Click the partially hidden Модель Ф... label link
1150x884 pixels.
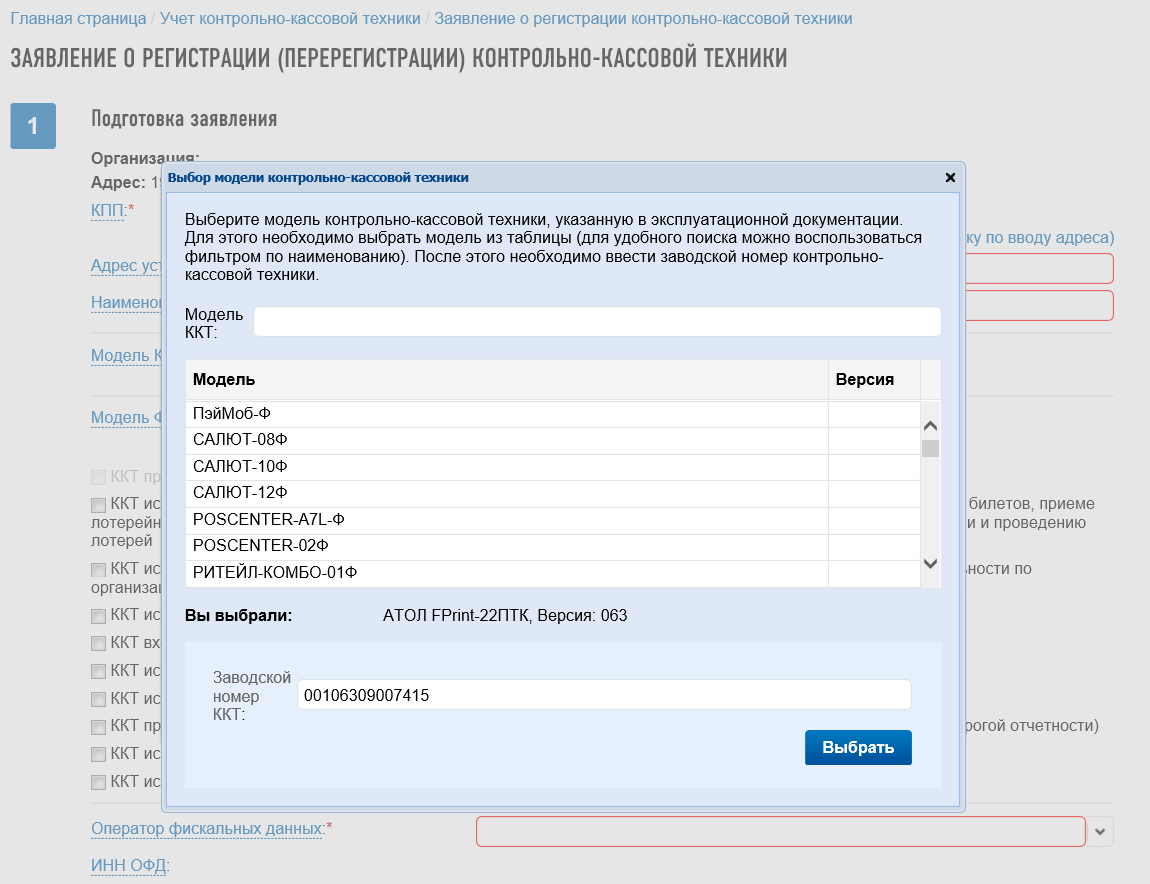point(126,417)
